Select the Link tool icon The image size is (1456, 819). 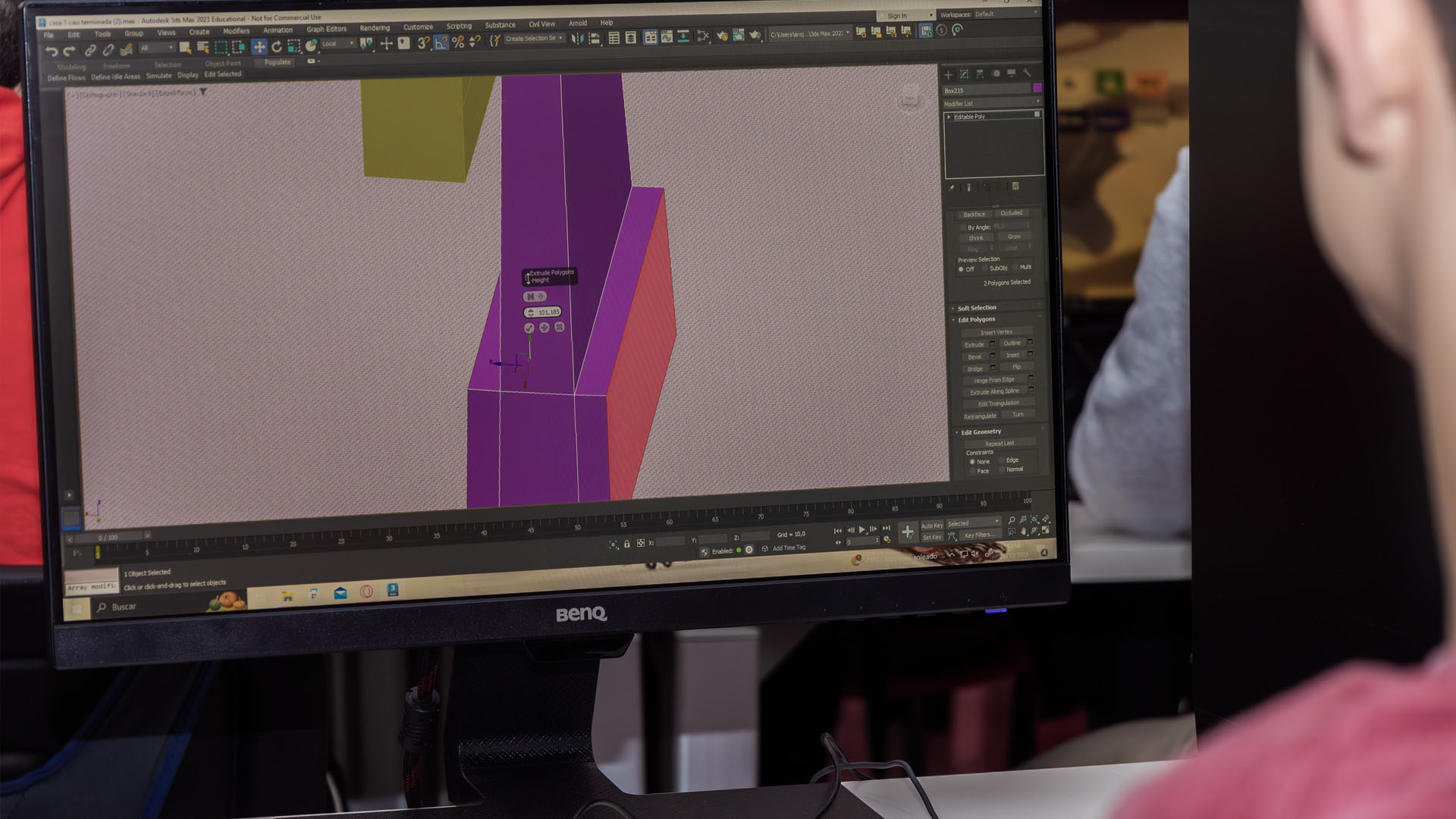tap(89, 50)
